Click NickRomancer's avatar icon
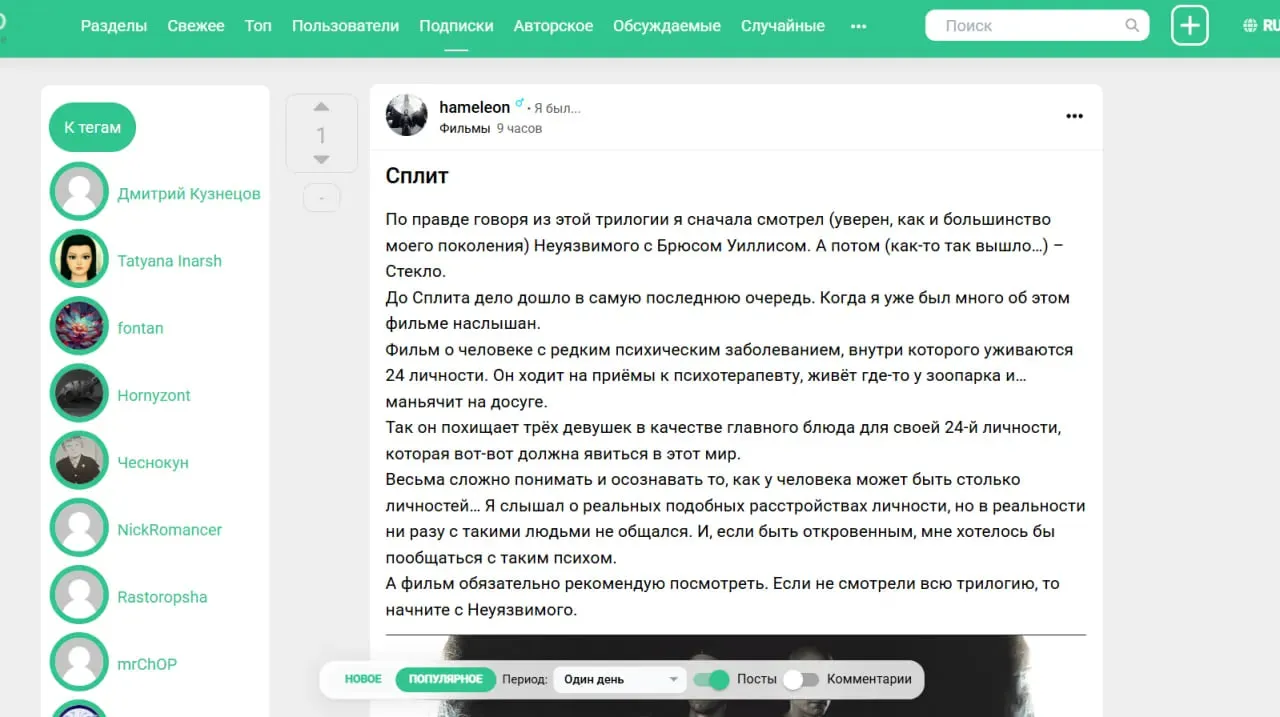1280x717 pixels. 79,527
